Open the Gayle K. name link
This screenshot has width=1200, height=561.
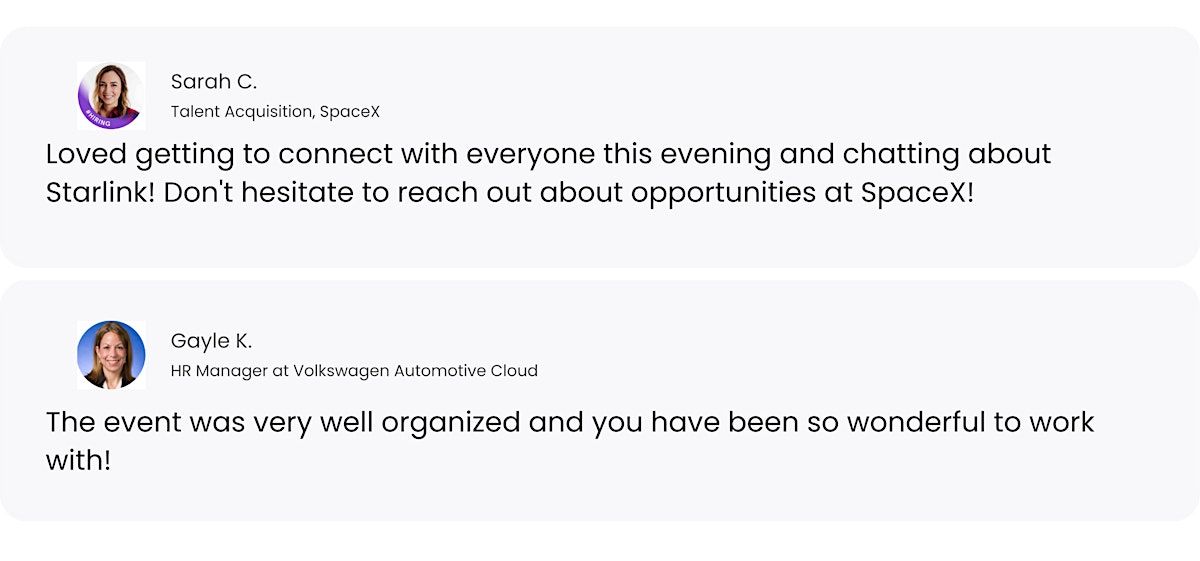point(211,342)
